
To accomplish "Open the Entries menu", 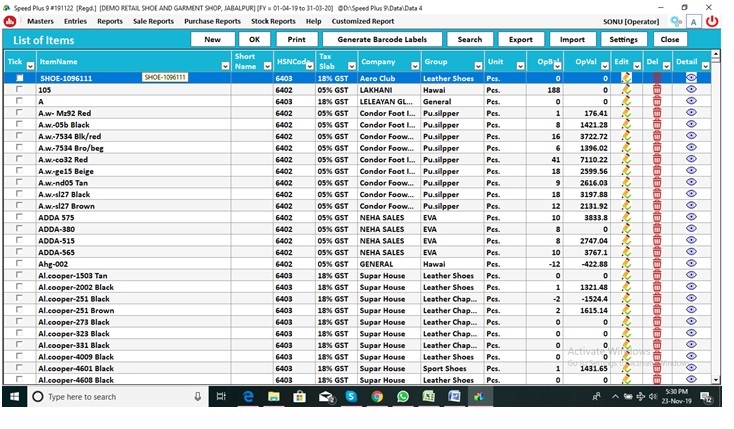I will (75, 21).
